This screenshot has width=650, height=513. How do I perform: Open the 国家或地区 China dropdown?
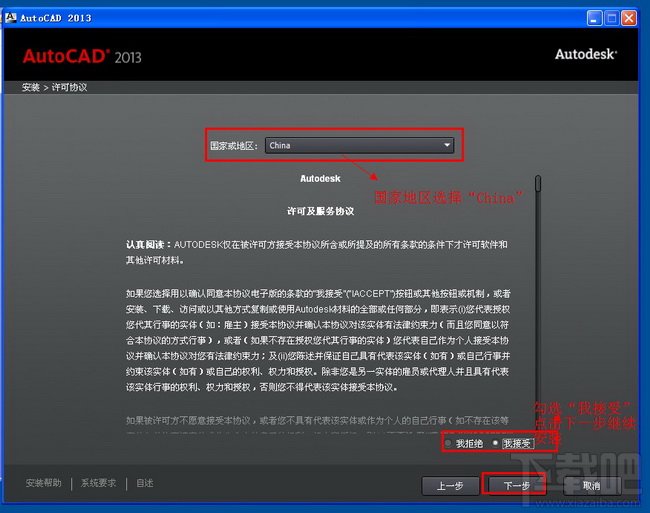[359, 145]
